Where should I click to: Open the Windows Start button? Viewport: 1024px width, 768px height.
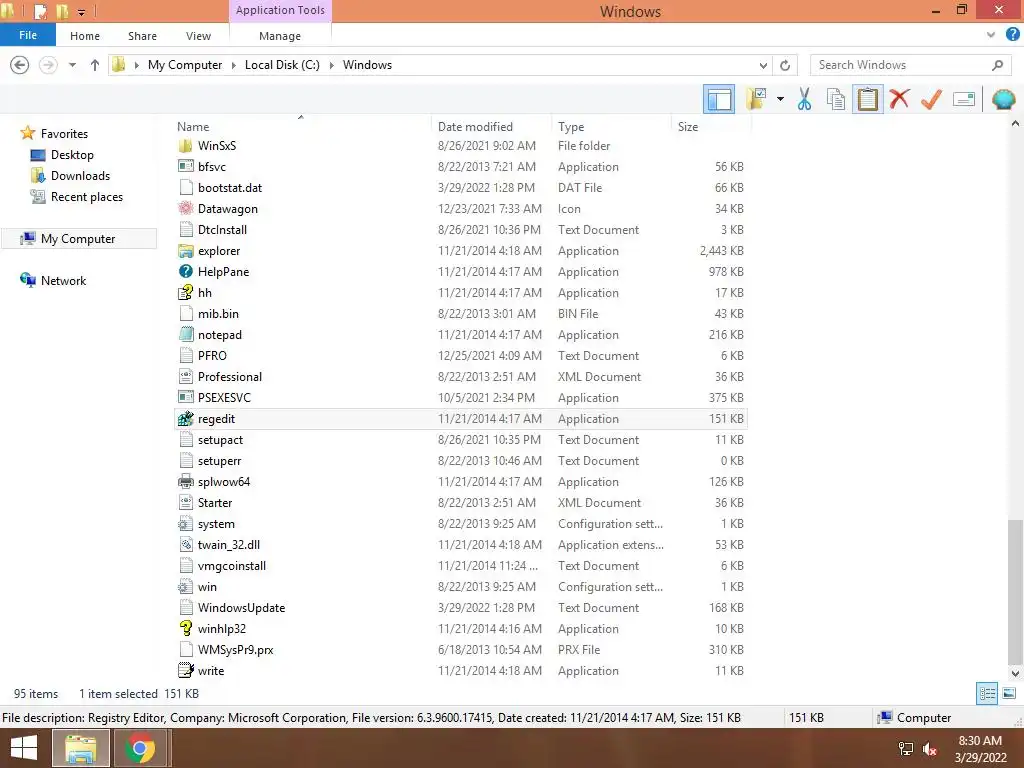(x=24, y=748)
